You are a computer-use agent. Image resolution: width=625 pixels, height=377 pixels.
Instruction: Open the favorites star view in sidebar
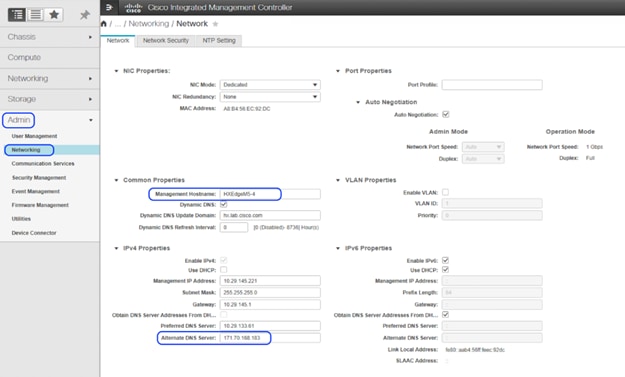(54, 15)
